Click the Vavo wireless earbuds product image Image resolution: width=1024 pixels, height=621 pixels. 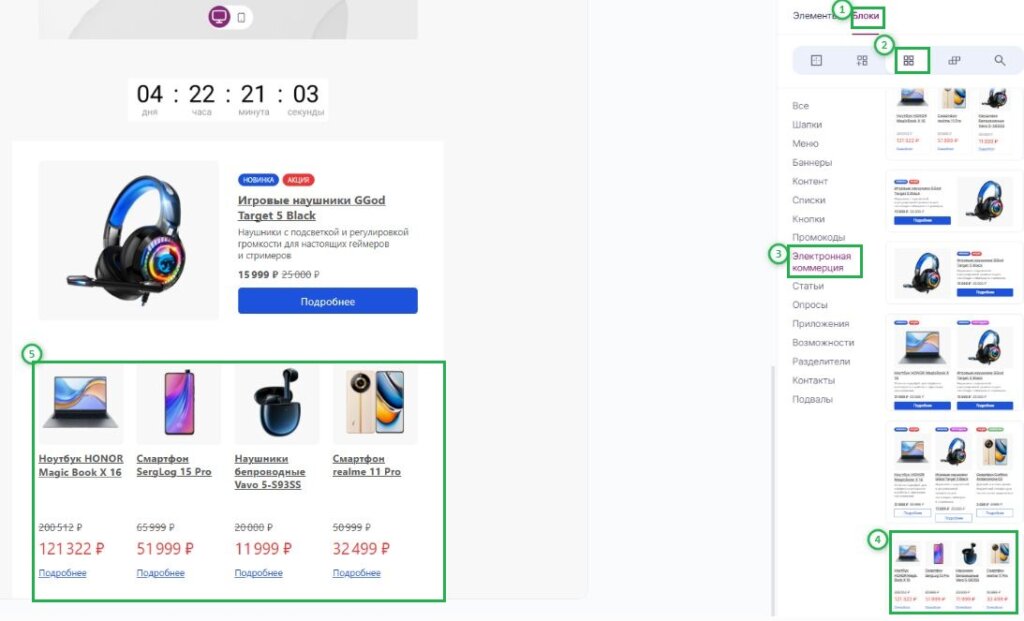[276, 405]
